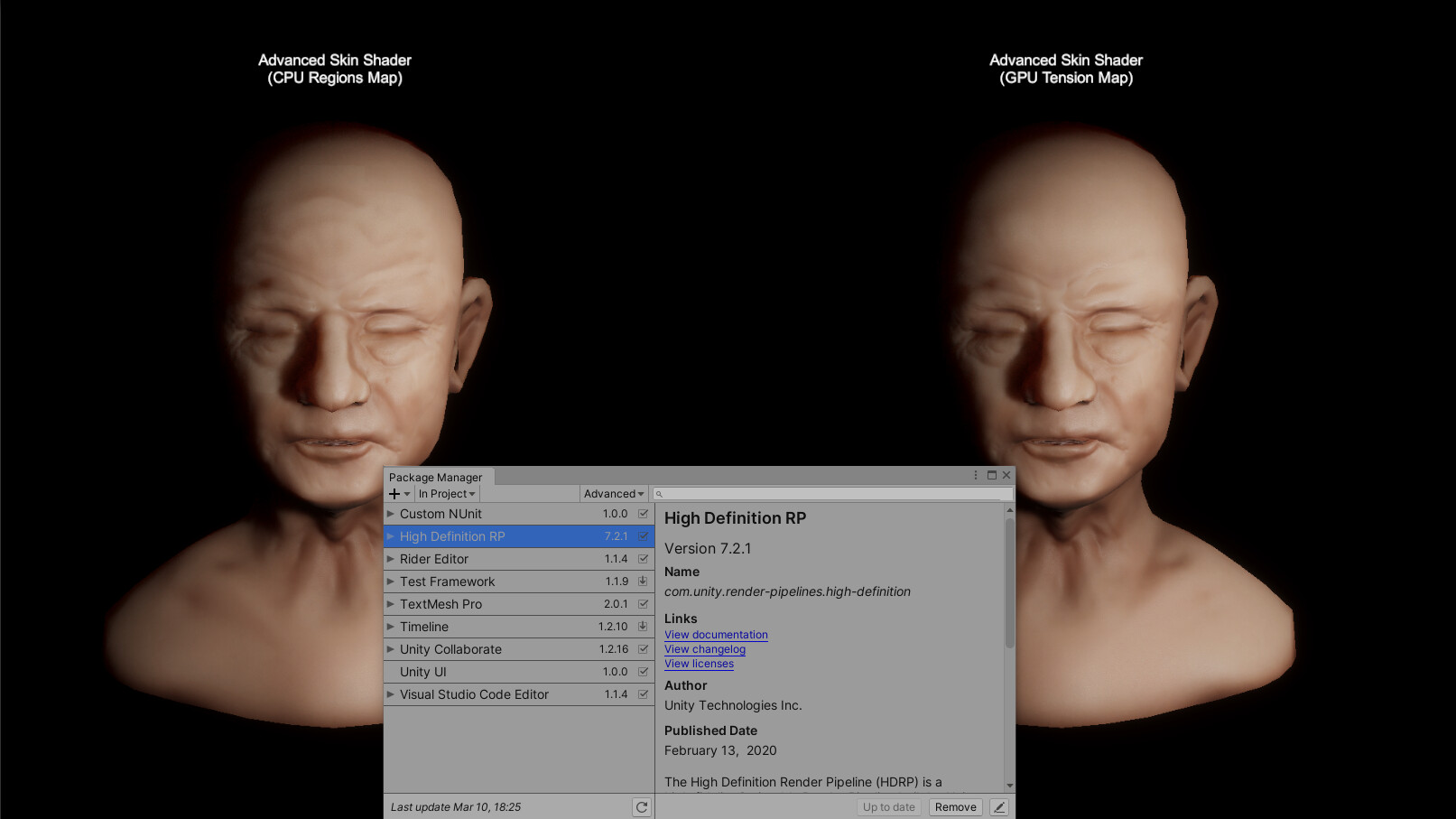
Task: Toggle the High Definition RP checkbox
Action: pos(642,535)
